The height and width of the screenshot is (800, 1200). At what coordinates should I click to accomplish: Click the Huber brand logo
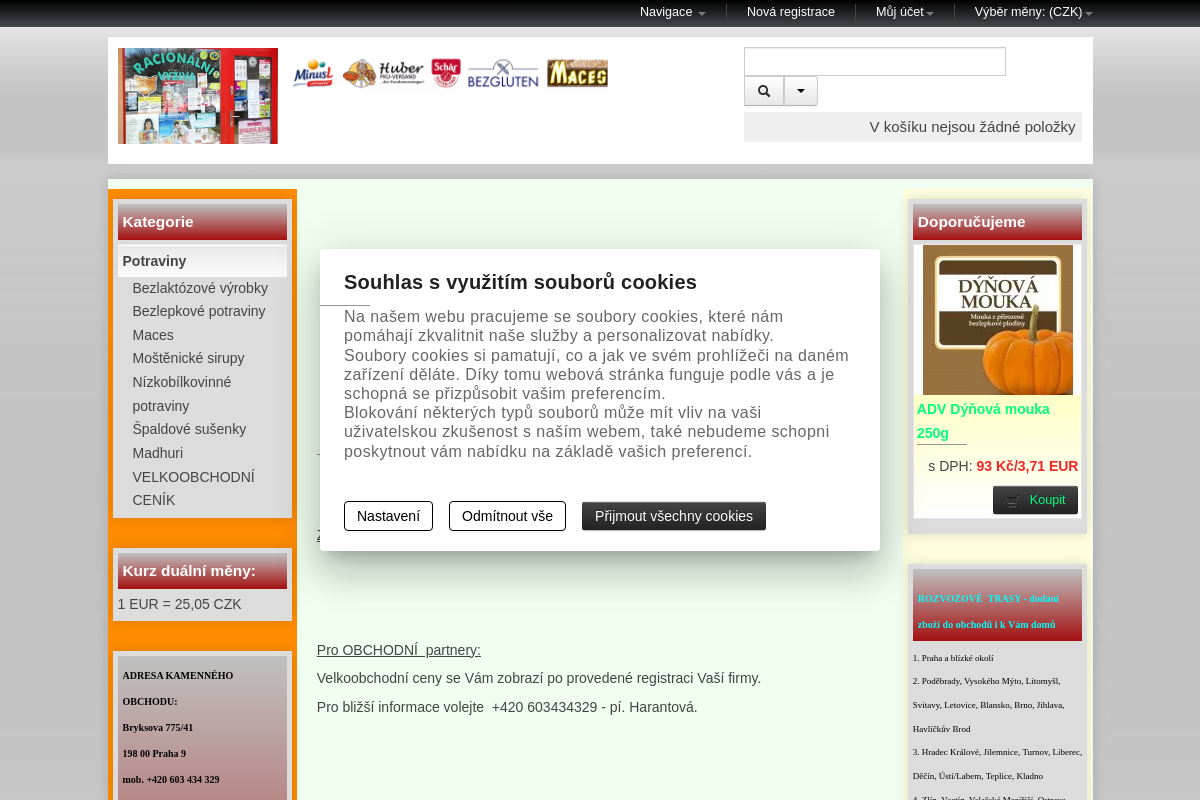point(383,73)
